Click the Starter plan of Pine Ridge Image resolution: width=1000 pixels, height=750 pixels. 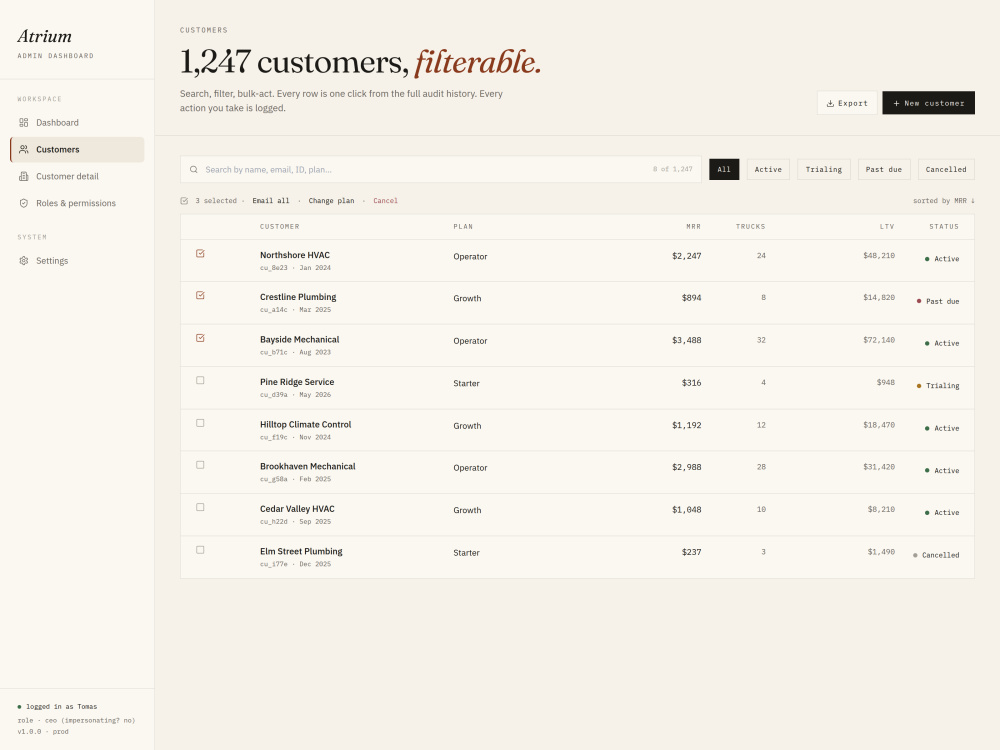click(466, 383)
